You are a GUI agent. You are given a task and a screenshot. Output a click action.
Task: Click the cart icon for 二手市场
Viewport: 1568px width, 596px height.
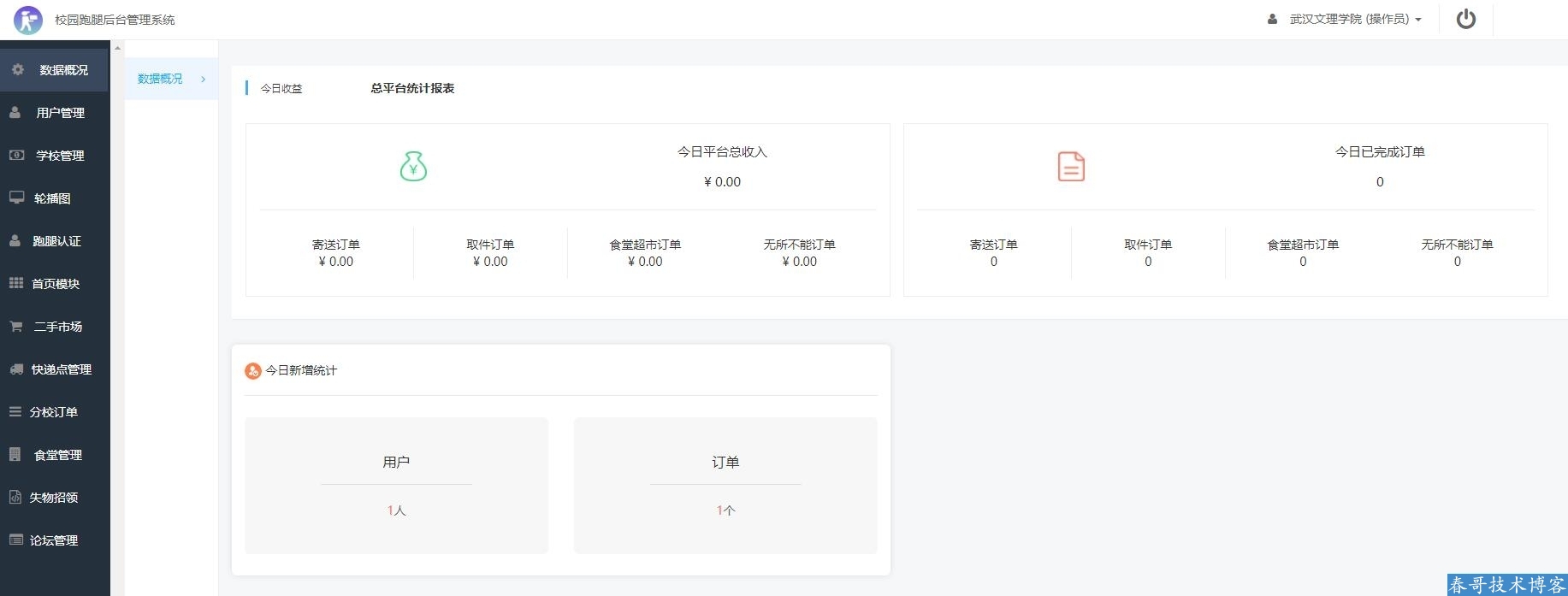click(x=15, y=327)
